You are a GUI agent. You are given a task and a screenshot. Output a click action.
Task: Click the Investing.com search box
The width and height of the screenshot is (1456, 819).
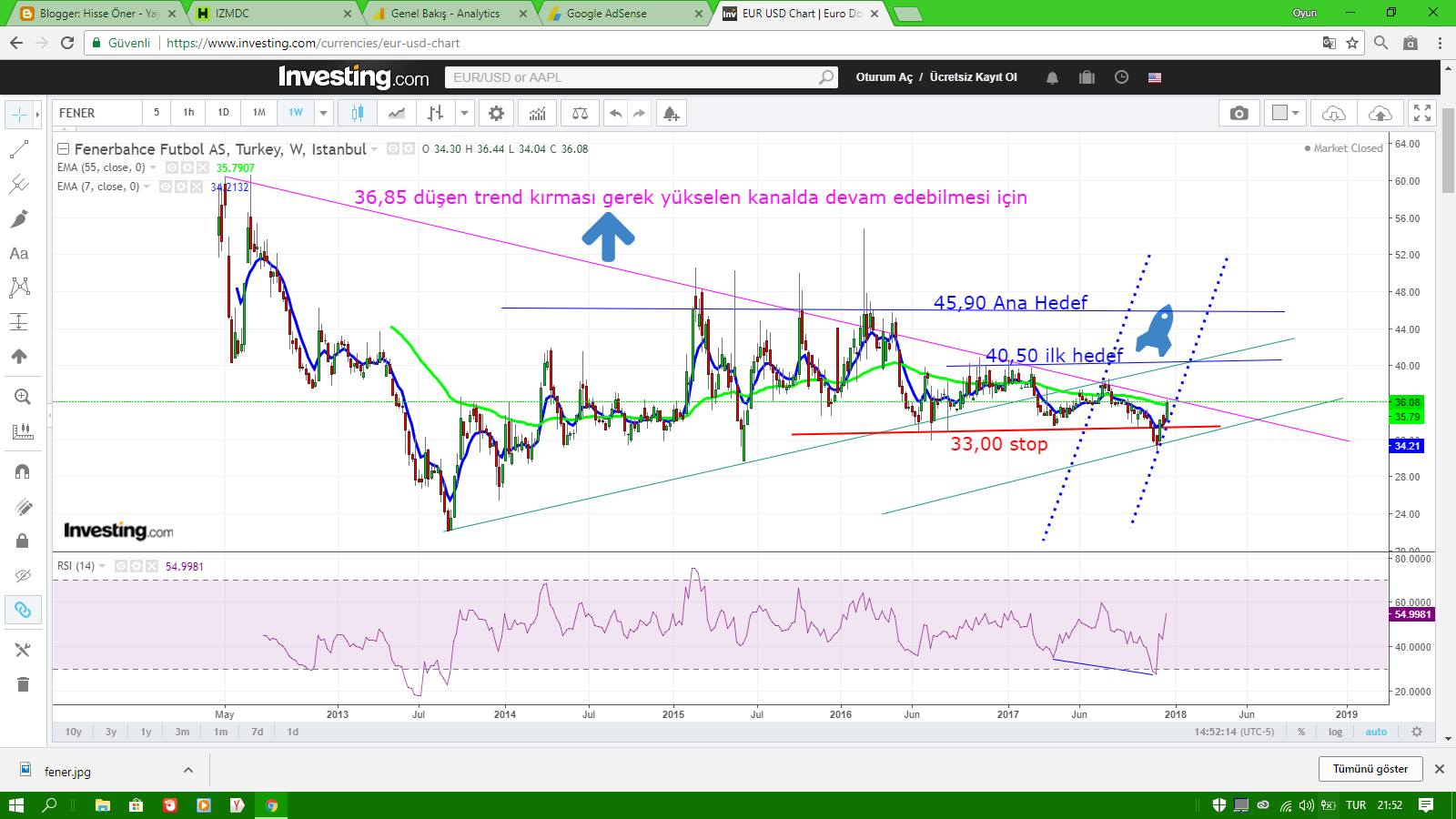pos(641,77)
